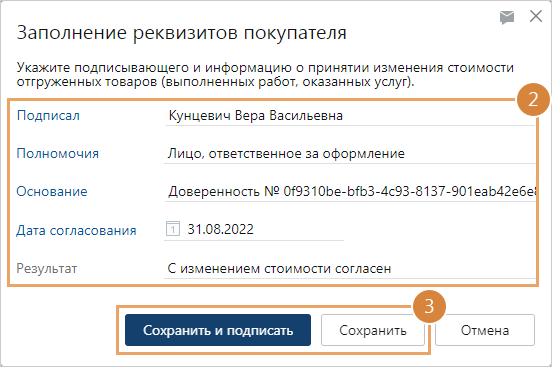Click the Основание label link
552x367 pixels.
coord(52,192)
